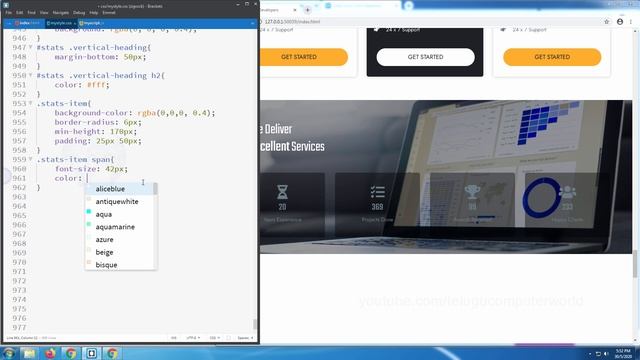The image size is (640, 360).
Task: Open Firefox from the taskbar
Action: click(50, 353)
